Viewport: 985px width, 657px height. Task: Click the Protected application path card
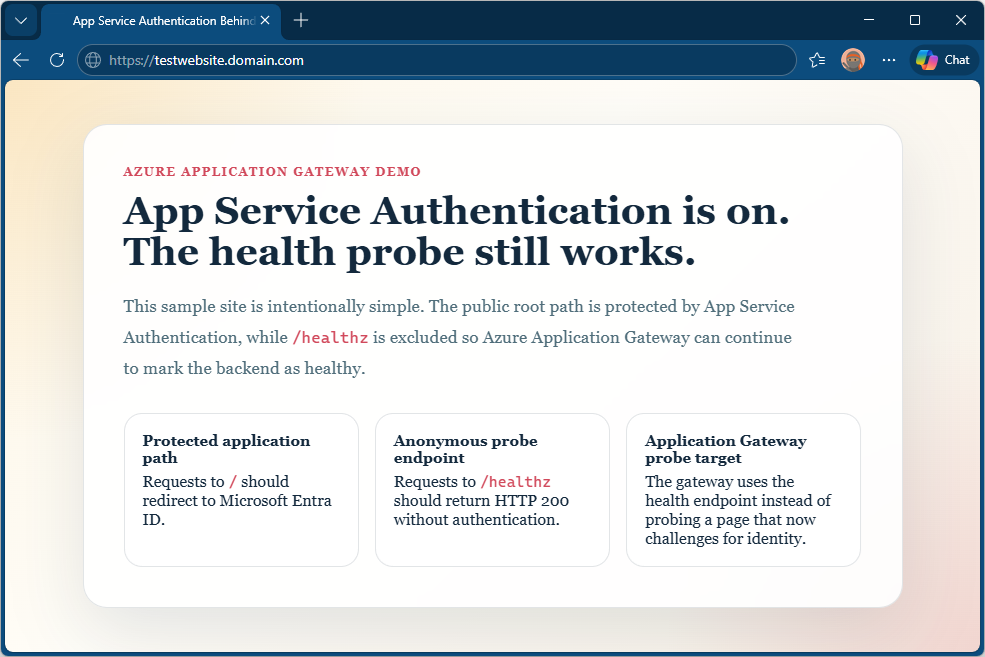(241, 490)
